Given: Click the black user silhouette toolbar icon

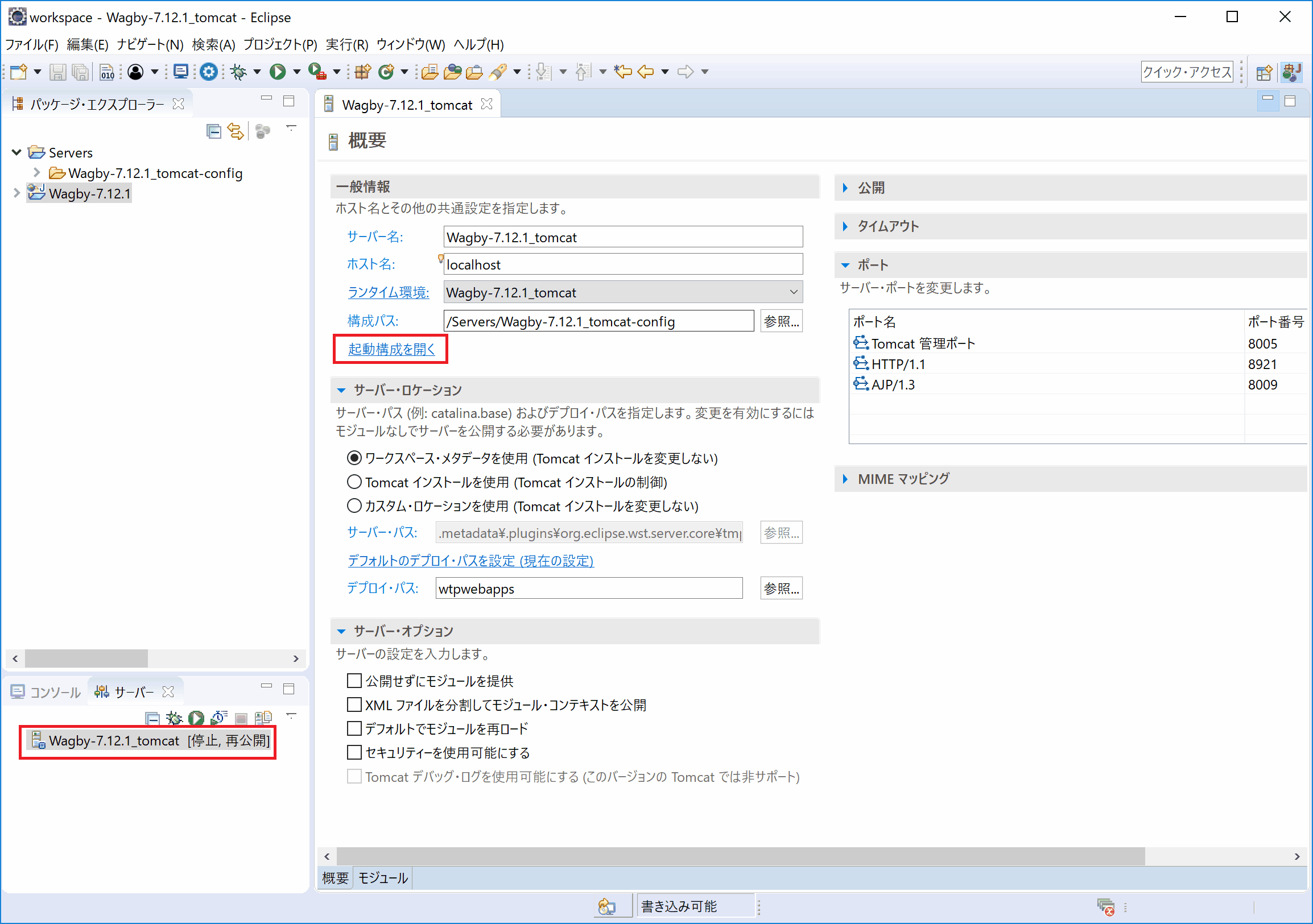Looking at the screenshot, I should click(135, 72).
